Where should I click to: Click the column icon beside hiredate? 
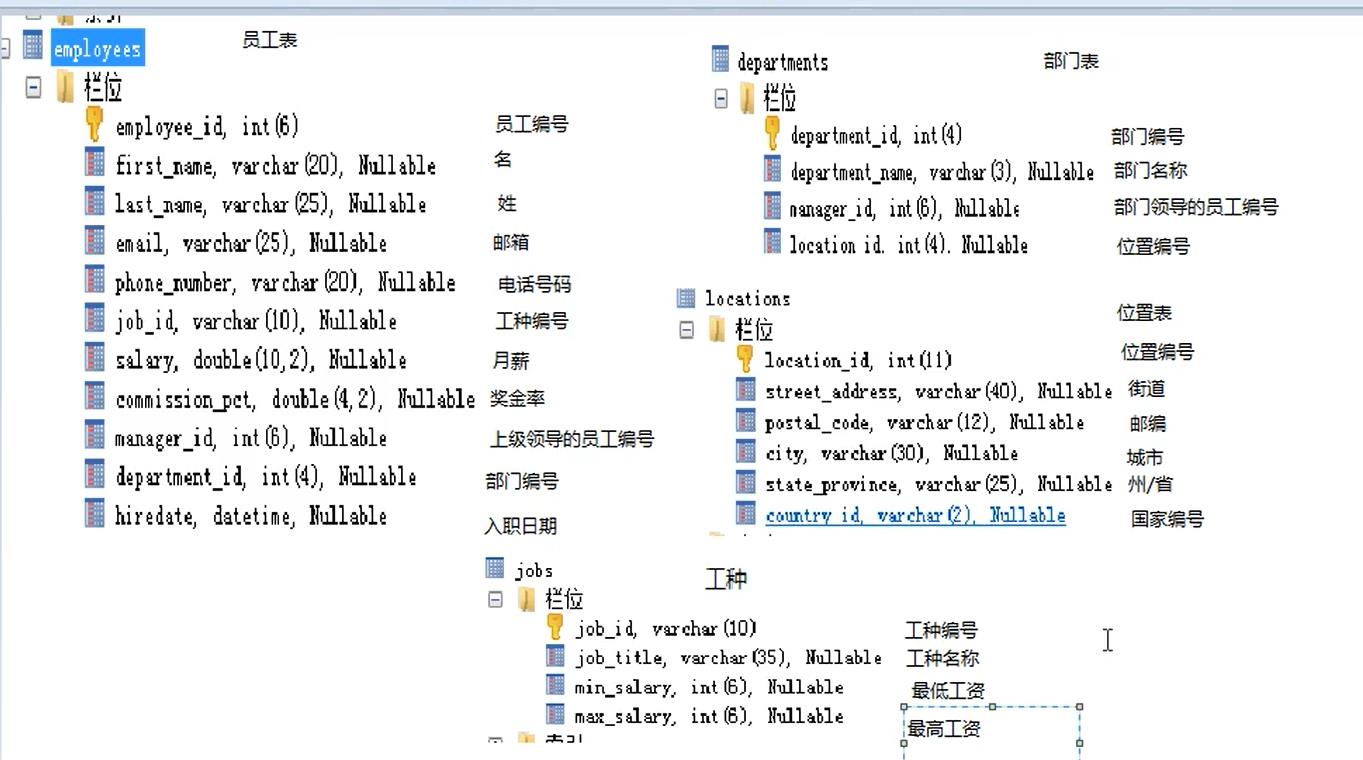point(95,514)
